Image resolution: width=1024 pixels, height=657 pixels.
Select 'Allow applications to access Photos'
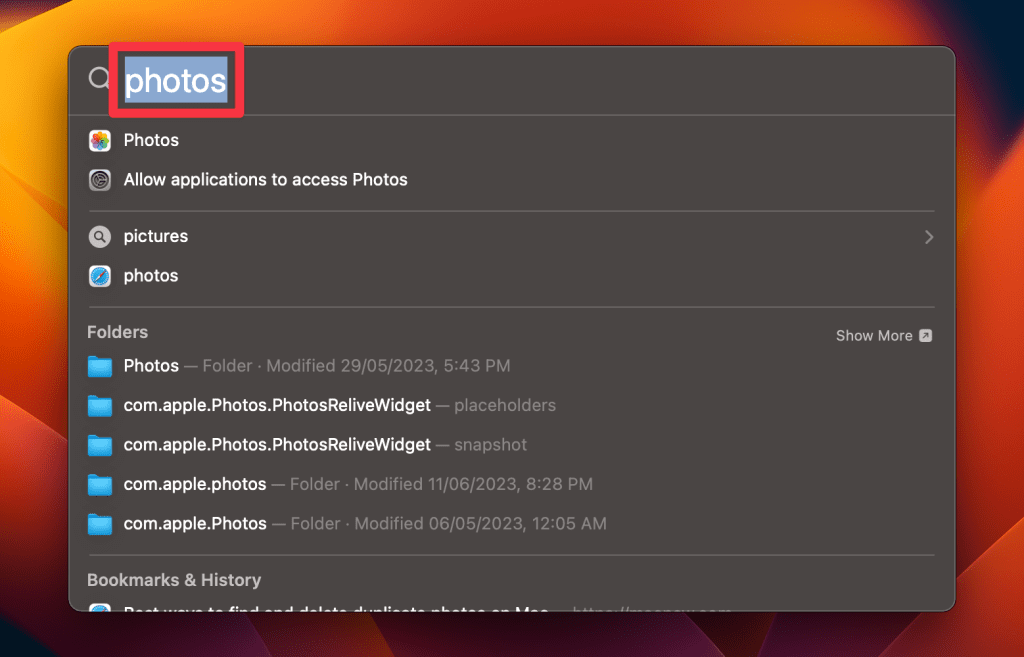[x=265, y=180]
